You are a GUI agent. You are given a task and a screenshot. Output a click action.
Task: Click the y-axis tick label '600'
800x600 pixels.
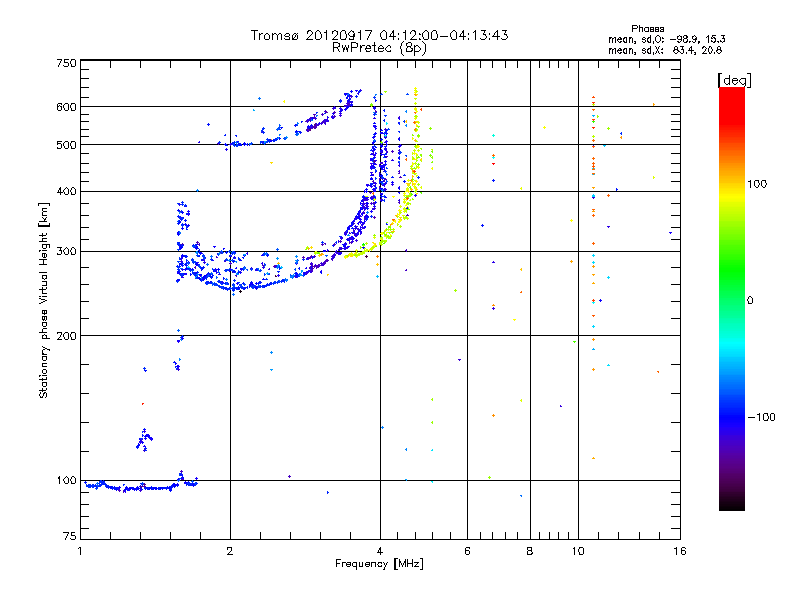coord(66,107)
